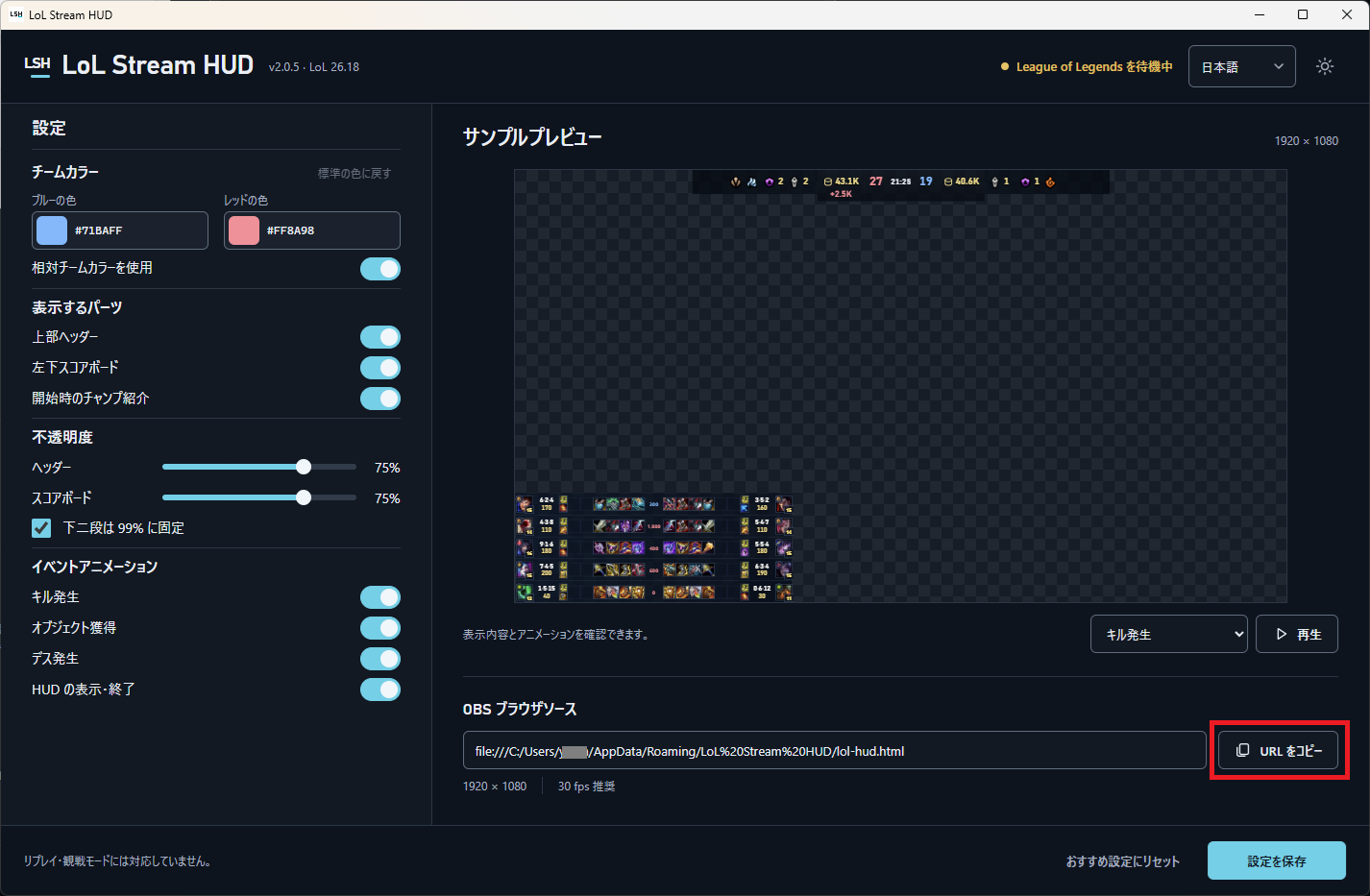Turn off the 上部ヘッダー toggle
The height and width of the screenshot is (896, 1370).
380,337
